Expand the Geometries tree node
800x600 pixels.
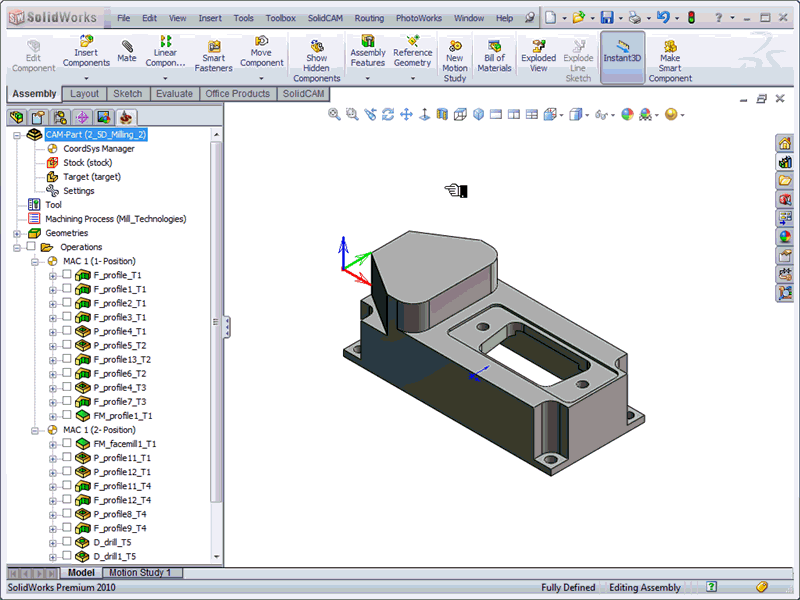pos(17,234)
